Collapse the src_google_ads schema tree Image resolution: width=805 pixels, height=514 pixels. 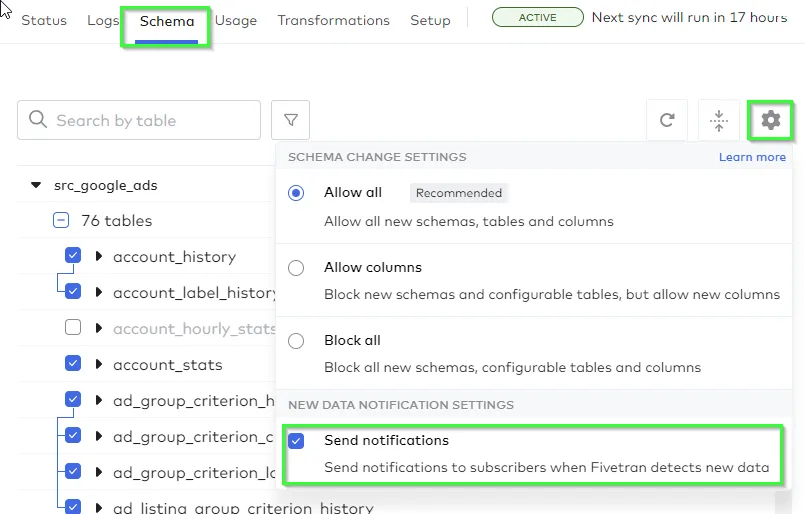pyautogui.click(x=36, y=185)
